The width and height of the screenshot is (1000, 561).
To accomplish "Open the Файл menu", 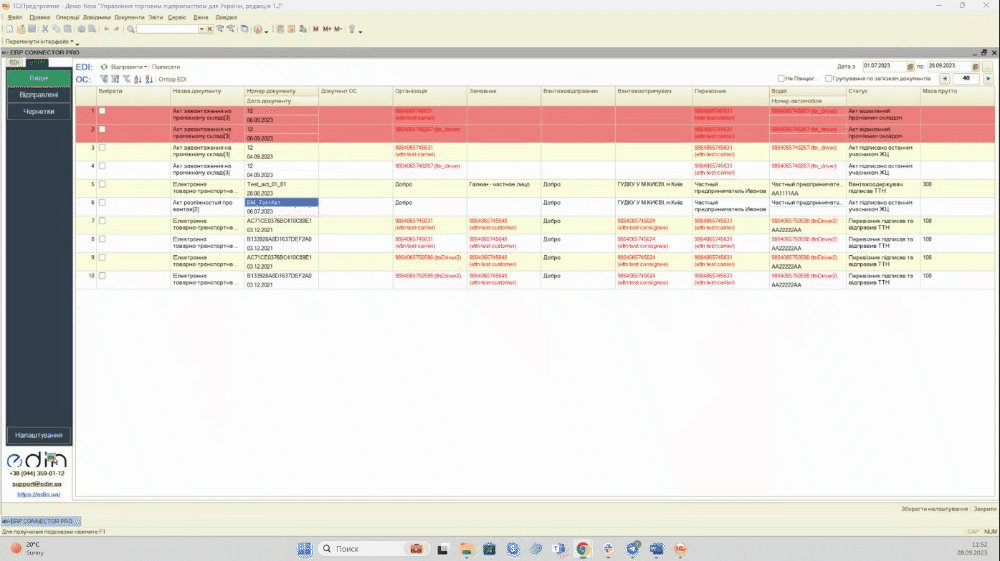I will (x=15, y=17).
